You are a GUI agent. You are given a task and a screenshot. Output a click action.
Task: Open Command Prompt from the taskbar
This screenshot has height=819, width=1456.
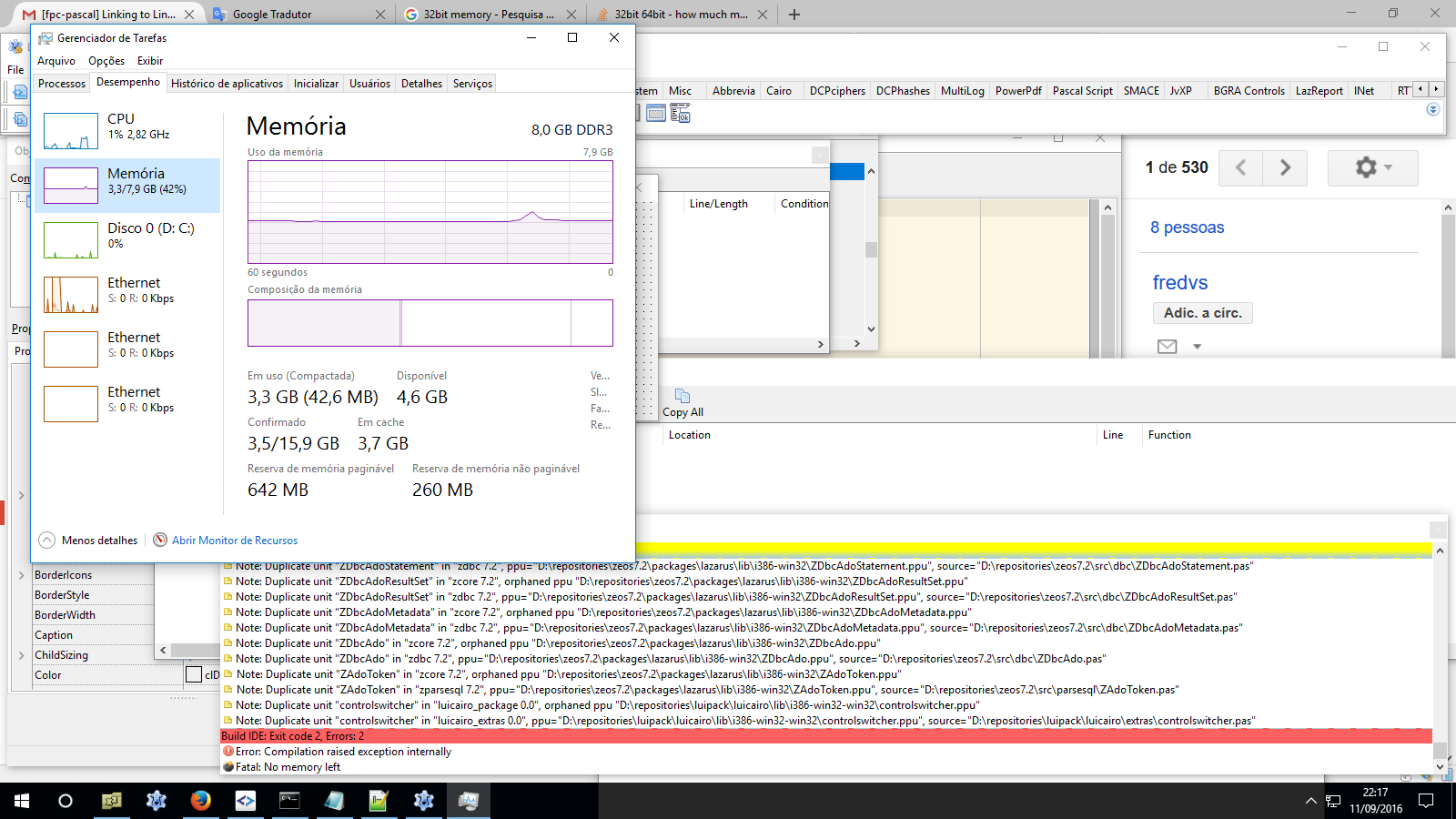pyautogui.click(x=289, y=801)
